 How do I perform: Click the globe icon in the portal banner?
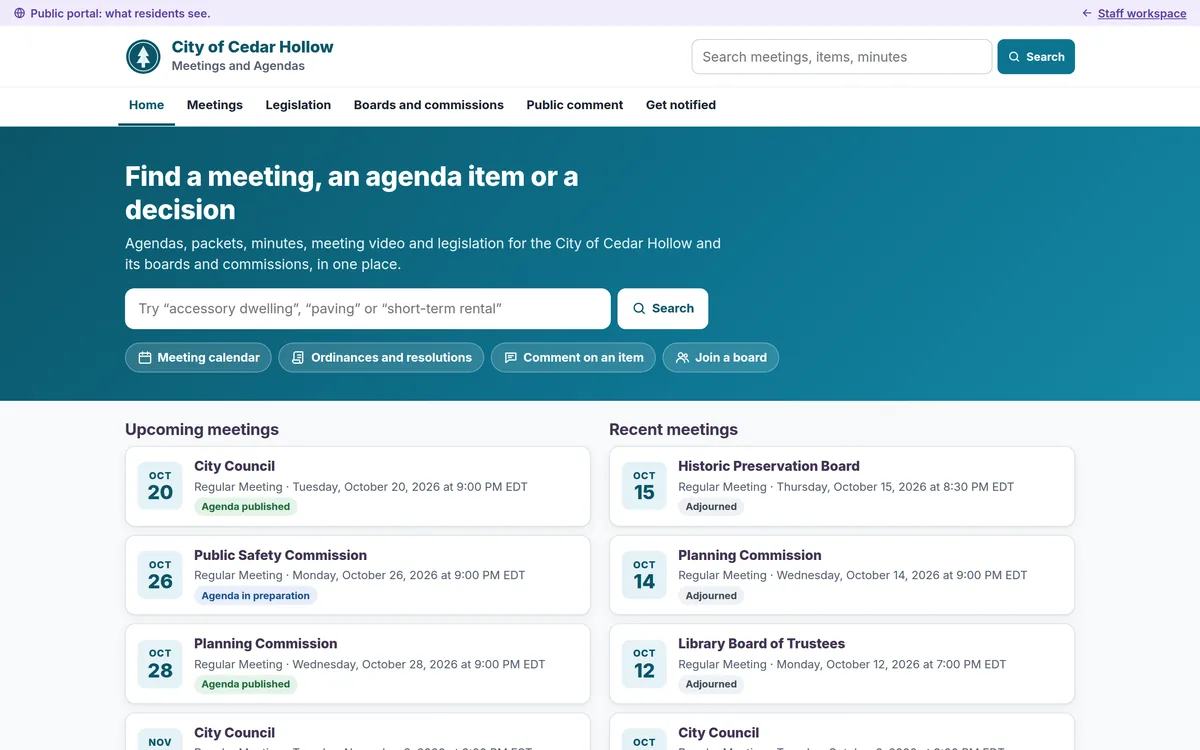click(19, 14)
